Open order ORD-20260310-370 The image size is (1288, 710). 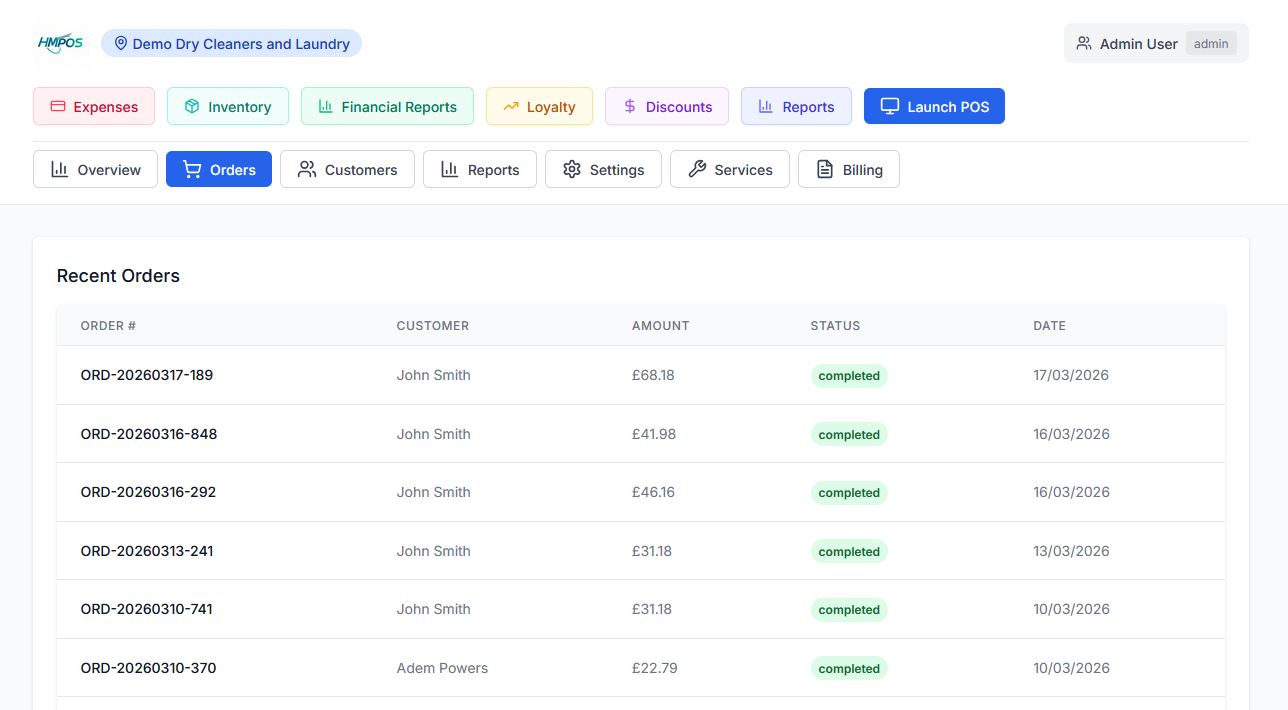pyautogui.click(x=148, y=668)
